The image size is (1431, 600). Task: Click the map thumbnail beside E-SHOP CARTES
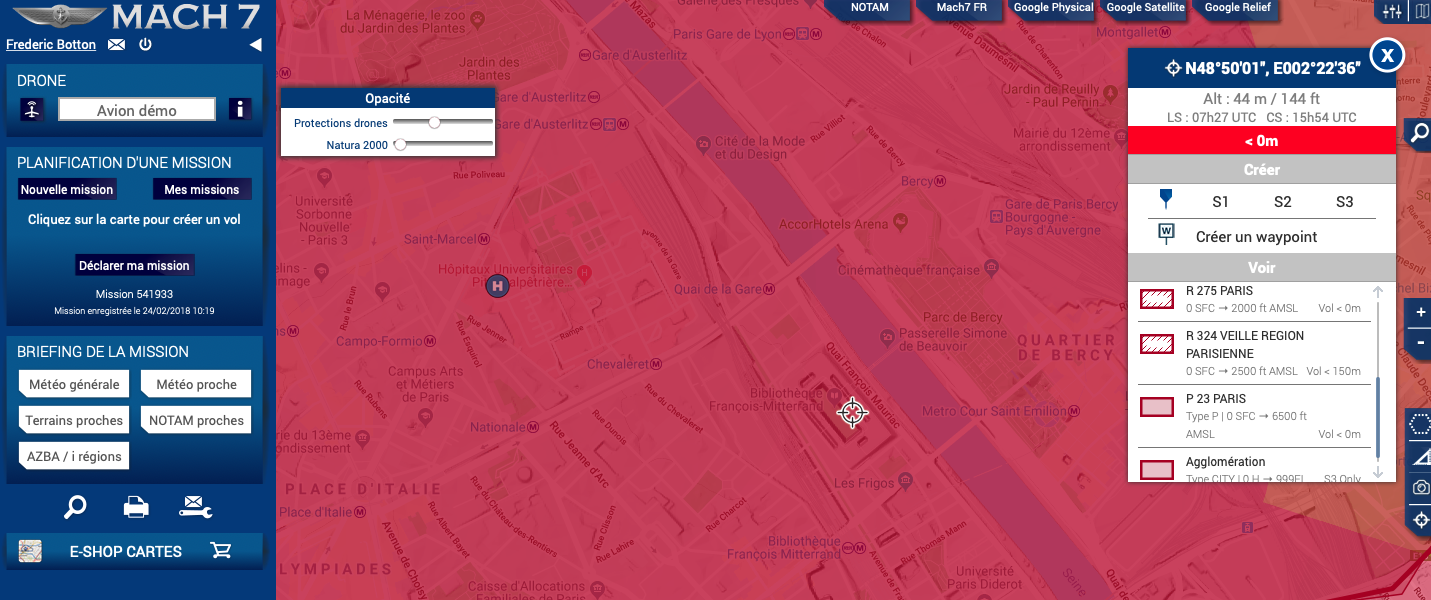click(x=30, y=551)
